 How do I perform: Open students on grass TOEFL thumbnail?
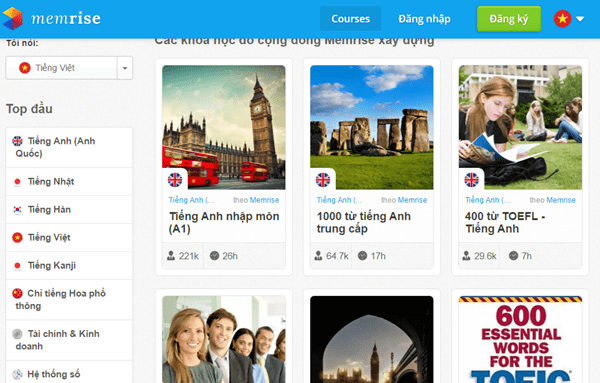click(x=520, y=127)
